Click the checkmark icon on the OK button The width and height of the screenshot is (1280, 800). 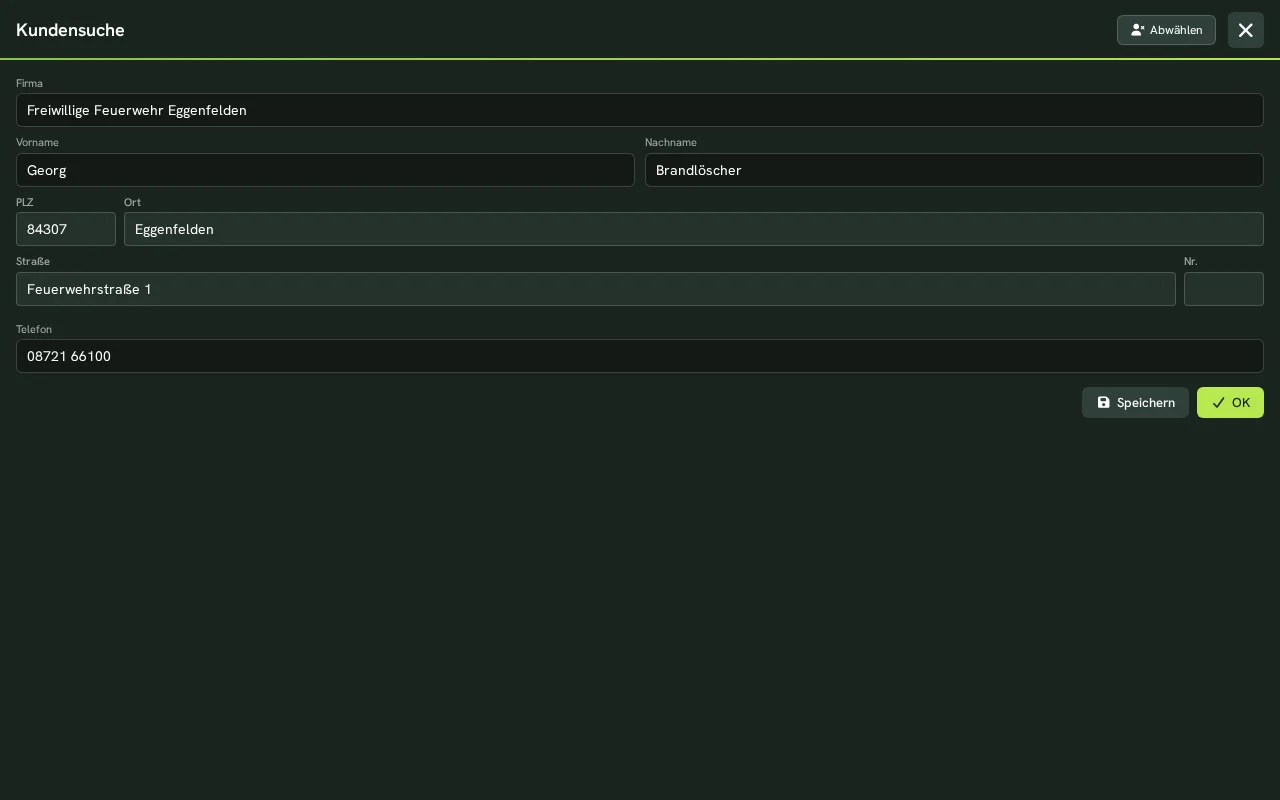(1218, 403)
